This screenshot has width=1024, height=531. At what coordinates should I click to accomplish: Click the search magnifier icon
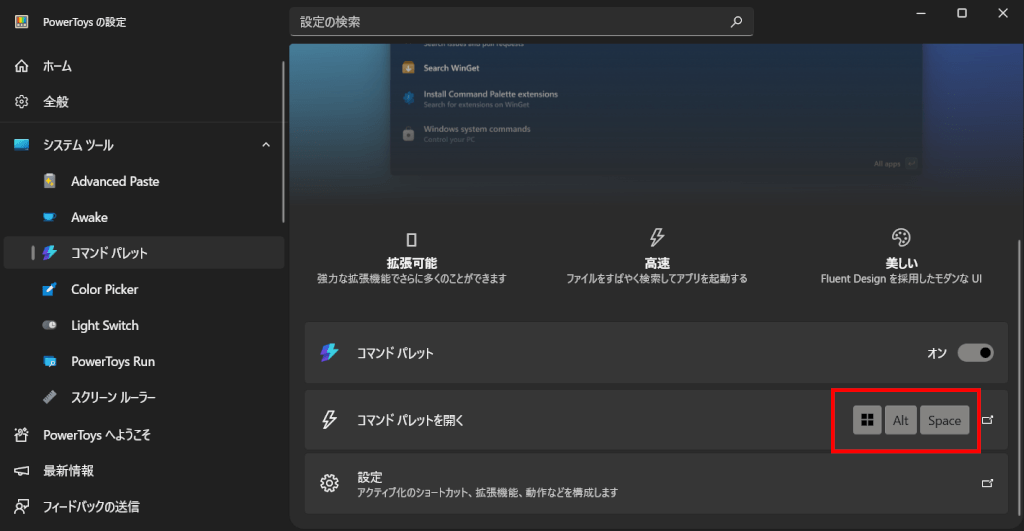[736, 21]
